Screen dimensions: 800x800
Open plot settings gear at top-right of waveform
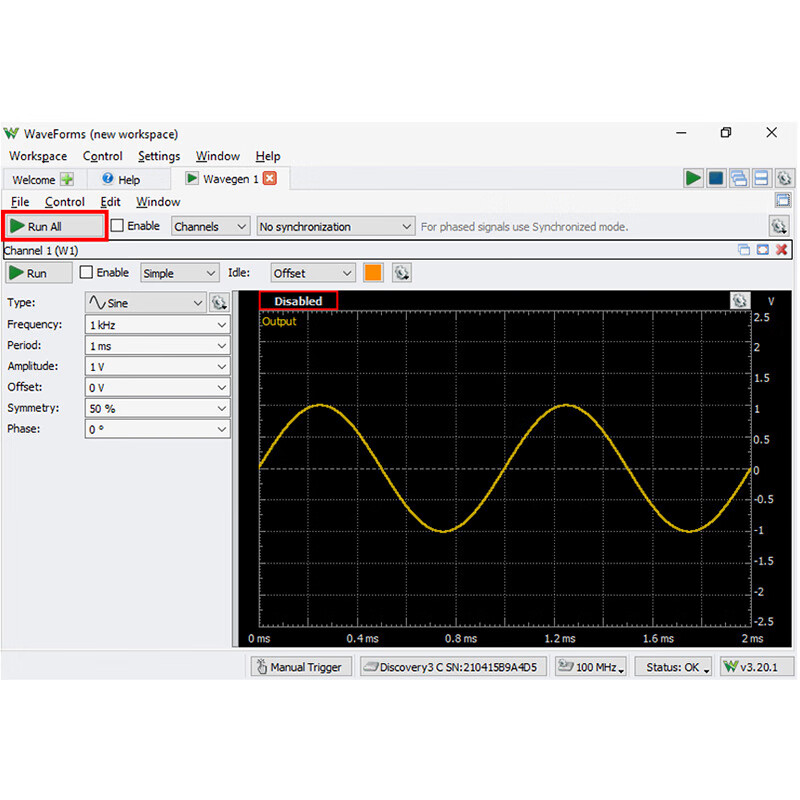[739, 300]
